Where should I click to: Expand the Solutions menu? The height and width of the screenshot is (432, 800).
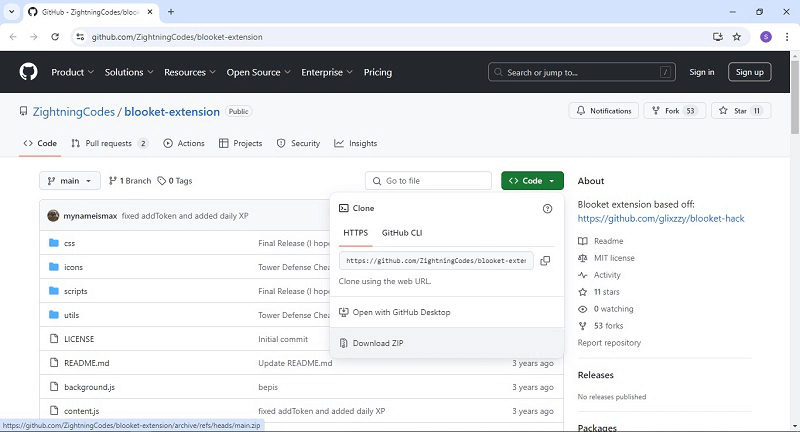(129, 72)
